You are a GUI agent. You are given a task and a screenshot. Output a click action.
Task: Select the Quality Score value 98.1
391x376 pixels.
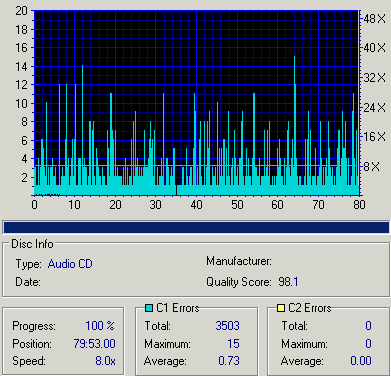click(x=288, y=282)
